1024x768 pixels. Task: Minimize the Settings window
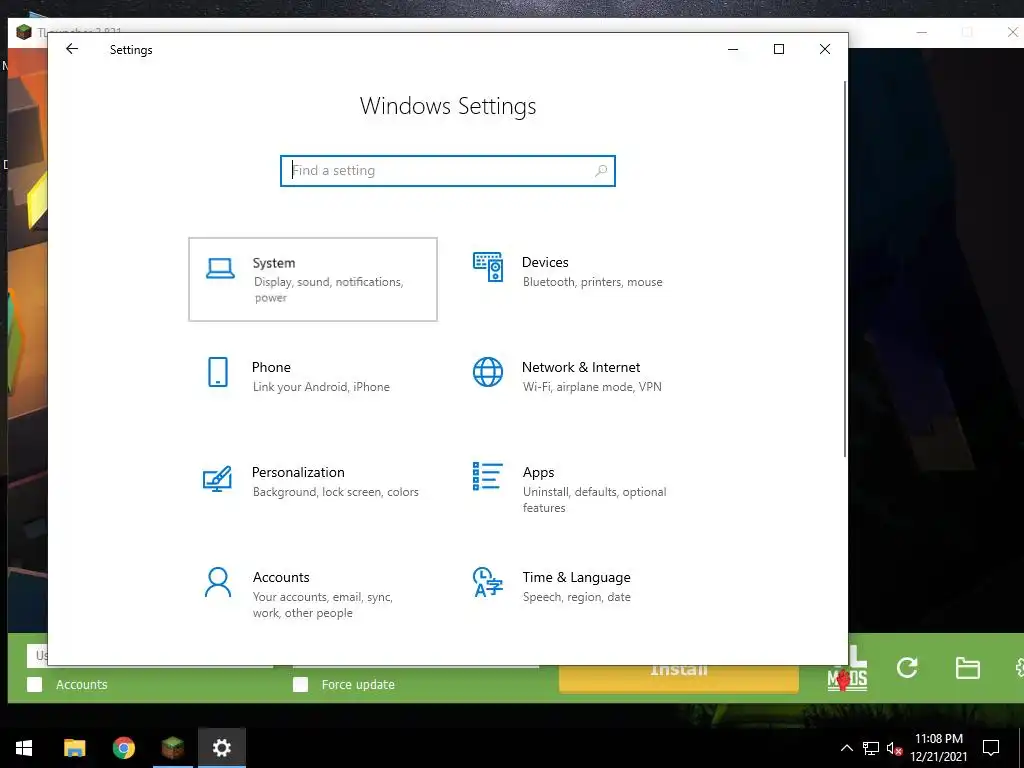click(733, 49)
